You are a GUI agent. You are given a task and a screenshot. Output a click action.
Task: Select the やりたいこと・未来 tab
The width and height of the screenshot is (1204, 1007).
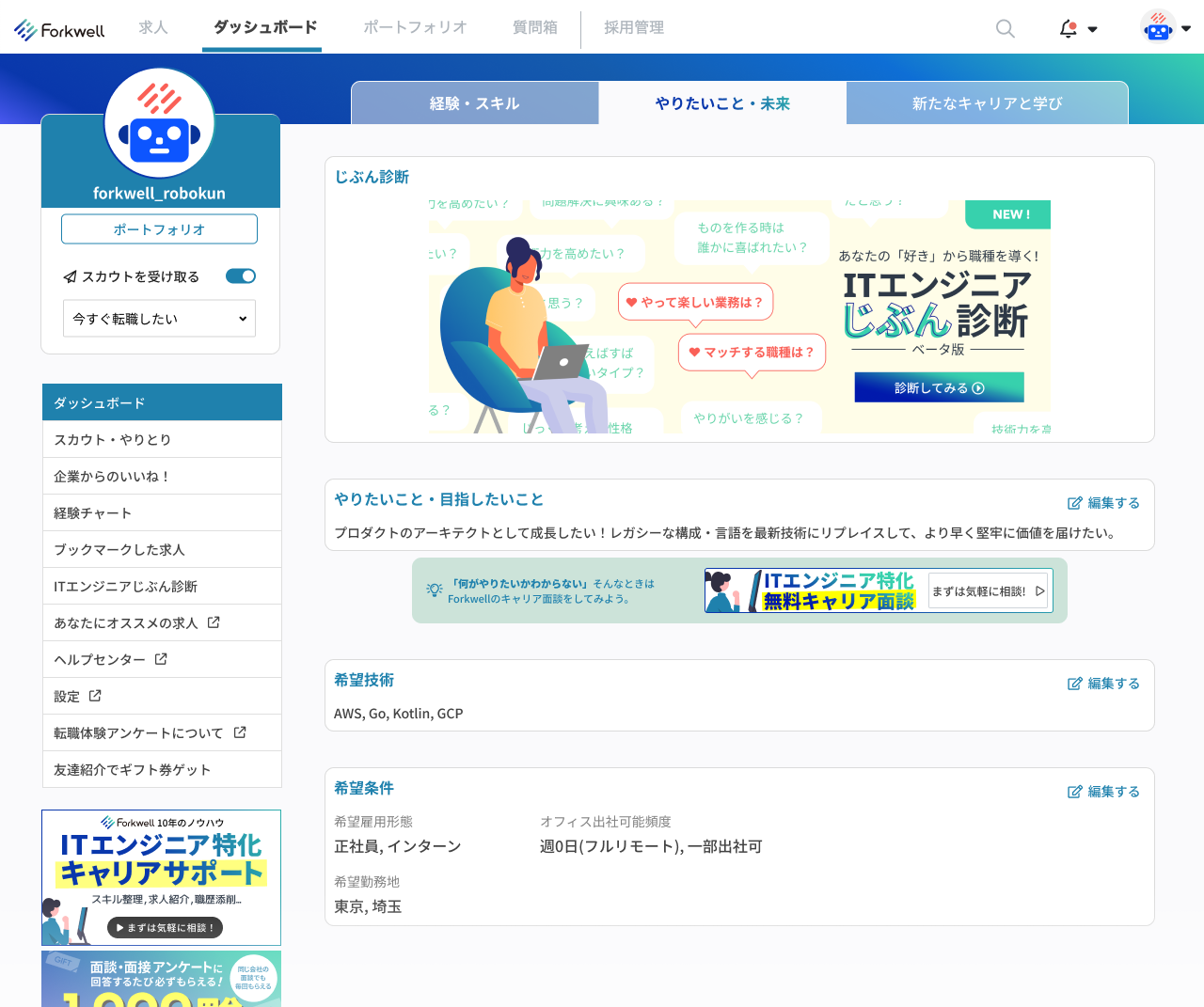pyautogui.click(x=722, y=103)
